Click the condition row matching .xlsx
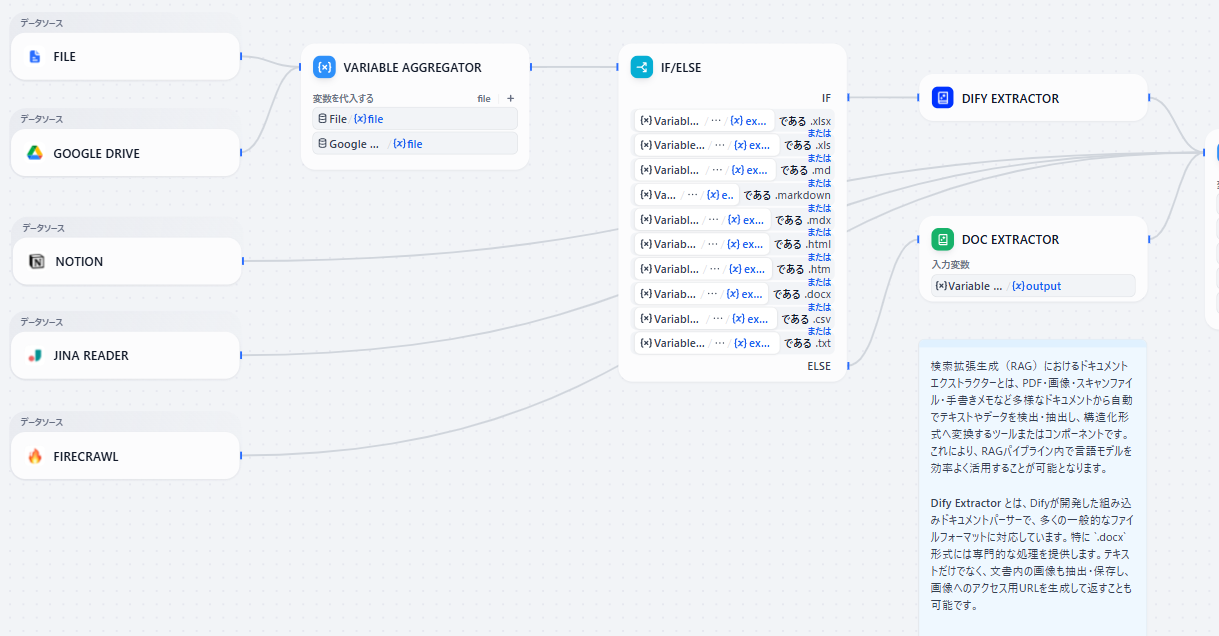Image resolution: width=1219 pixels, height=636 pixels. tap(733, 121)
